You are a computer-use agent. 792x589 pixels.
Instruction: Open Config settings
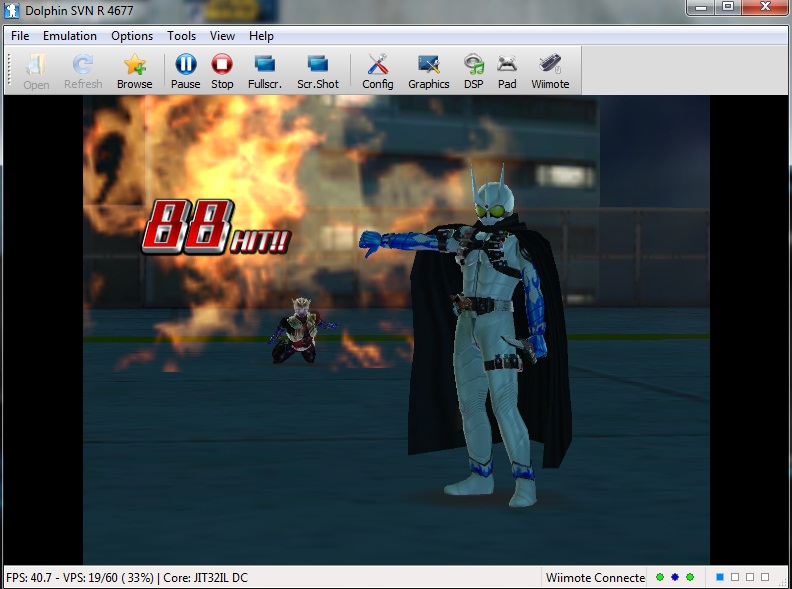(377, 71)
